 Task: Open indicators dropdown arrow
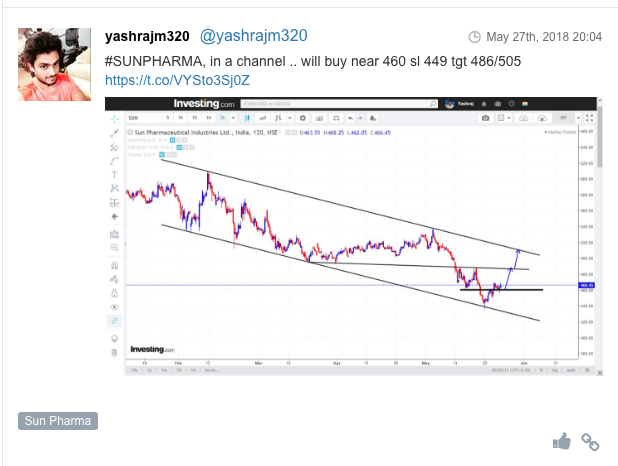[x=290, y=118]
